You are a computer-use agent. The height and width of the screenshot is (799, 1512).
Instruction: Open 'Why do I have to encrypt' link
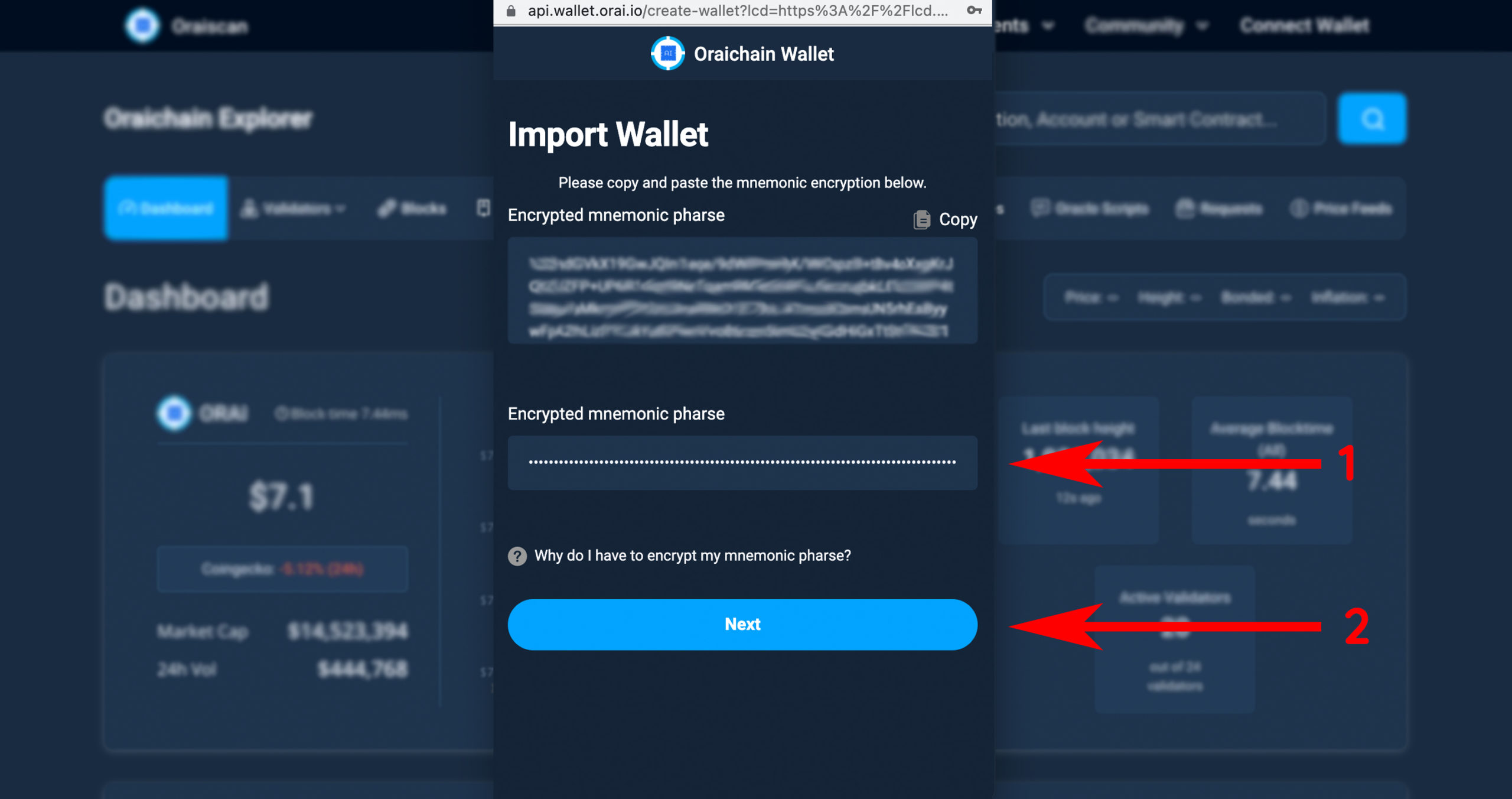(x=692, y=556)
